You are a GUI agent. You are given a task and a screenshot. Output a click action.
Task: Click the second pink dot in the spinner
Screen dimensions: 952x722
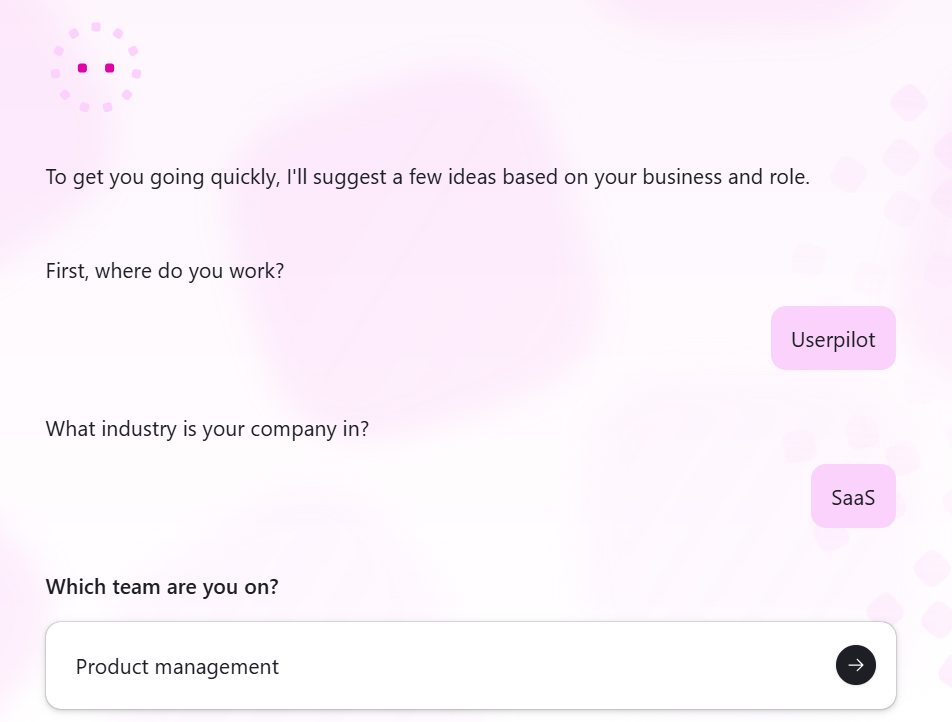pyautogui.click(x=108, y=68)
